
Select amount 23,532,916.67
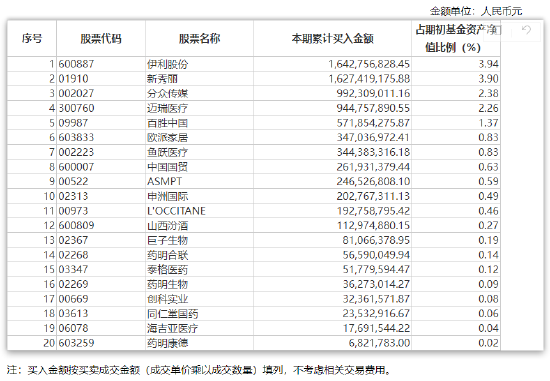[376, 313]
